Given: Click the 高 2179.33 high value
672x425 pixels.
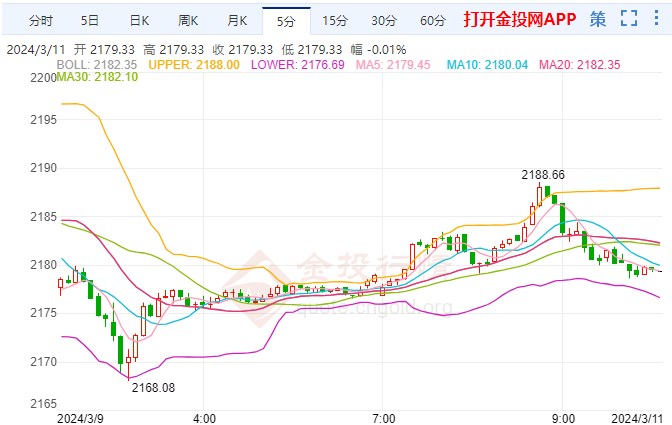Looking at the screenshot, I should click(174, 50).
